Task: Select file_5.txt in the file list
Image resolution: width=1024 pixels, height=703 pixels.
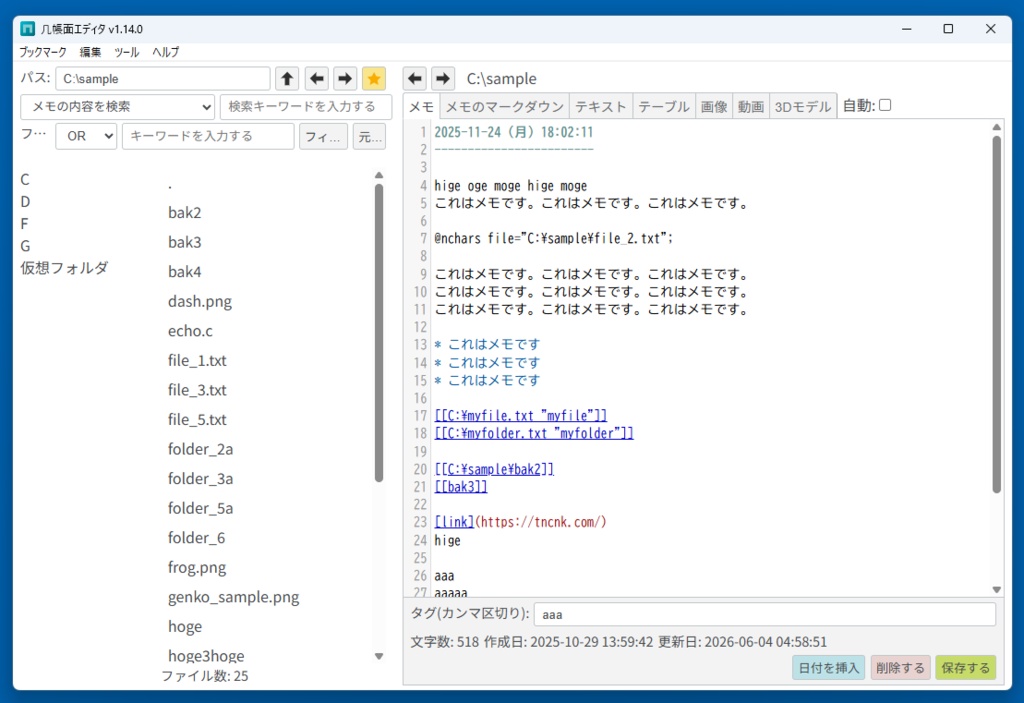Action: [197, 419]
